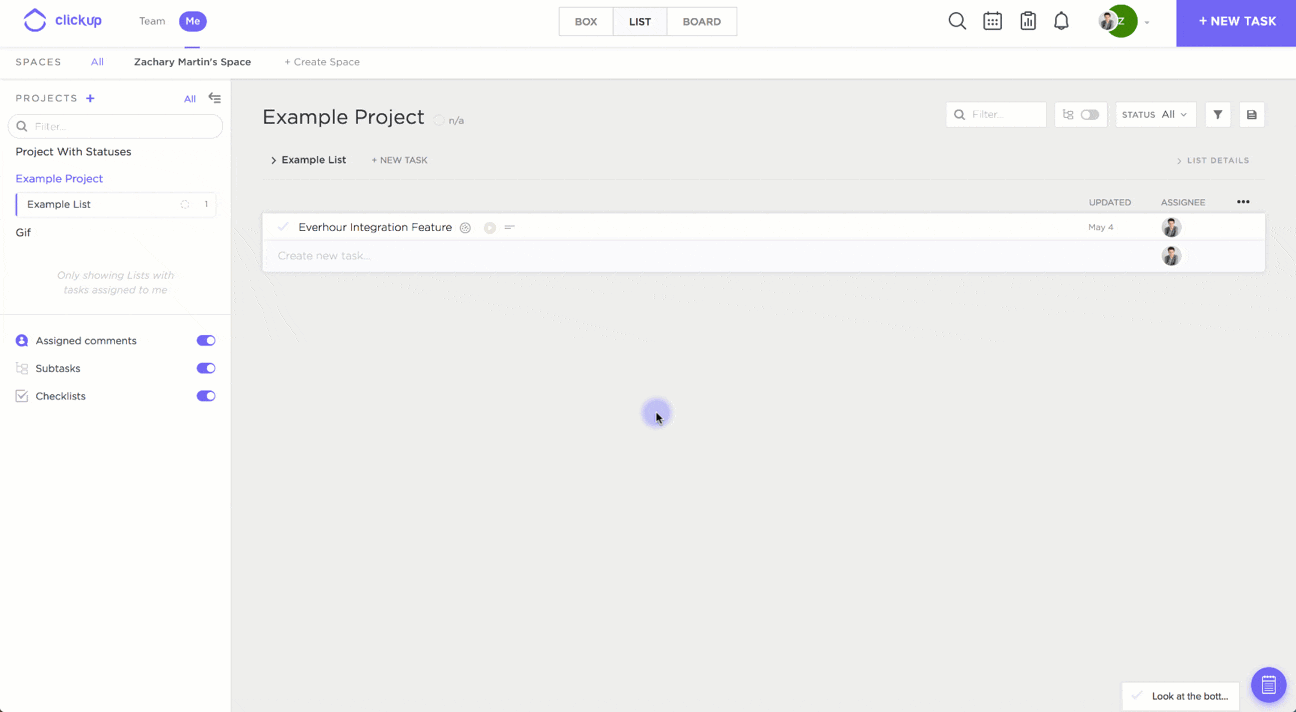Click Example Project title heading

tap(343, 117)
